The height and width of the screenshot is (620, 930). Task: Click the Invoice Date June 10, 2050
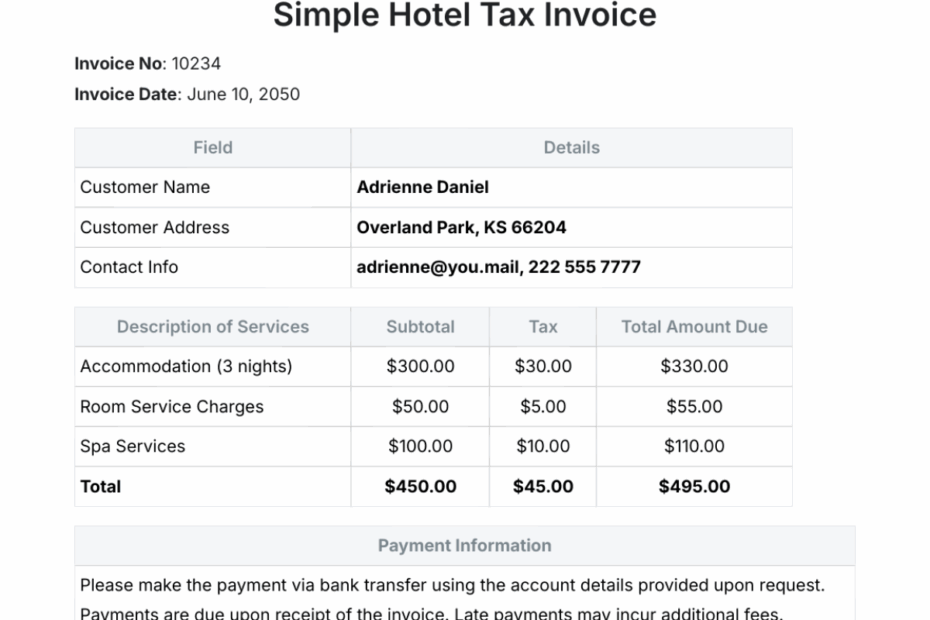(x=186, y=94)
